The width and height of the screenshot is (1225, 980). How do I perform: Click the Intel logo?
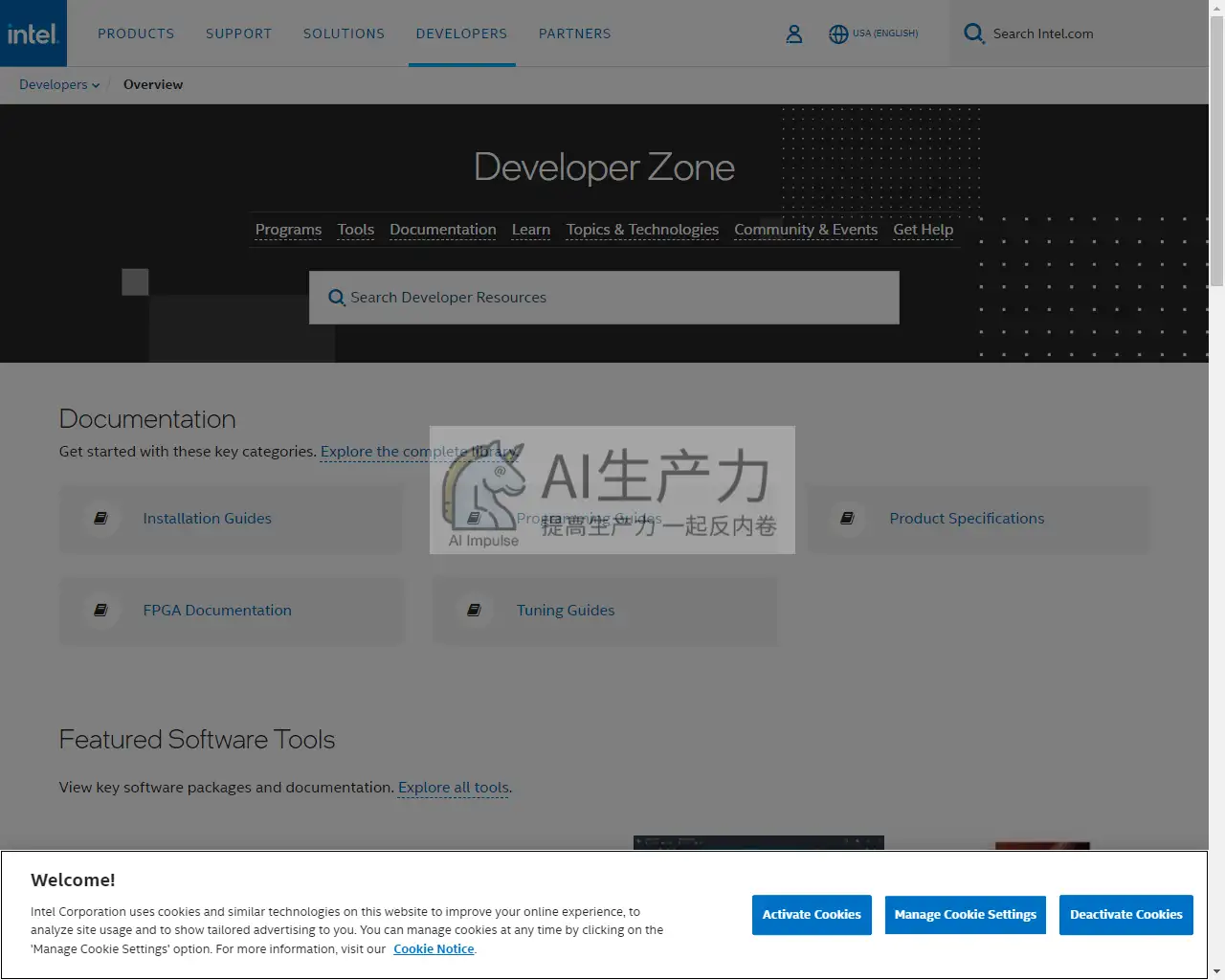click(33, 33)
